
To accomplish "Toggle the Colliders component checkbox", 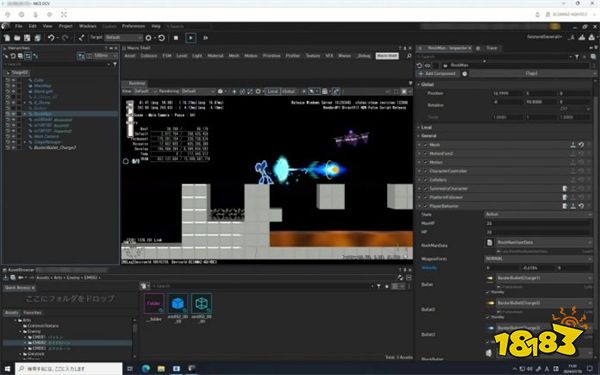I will click(426, 180).
